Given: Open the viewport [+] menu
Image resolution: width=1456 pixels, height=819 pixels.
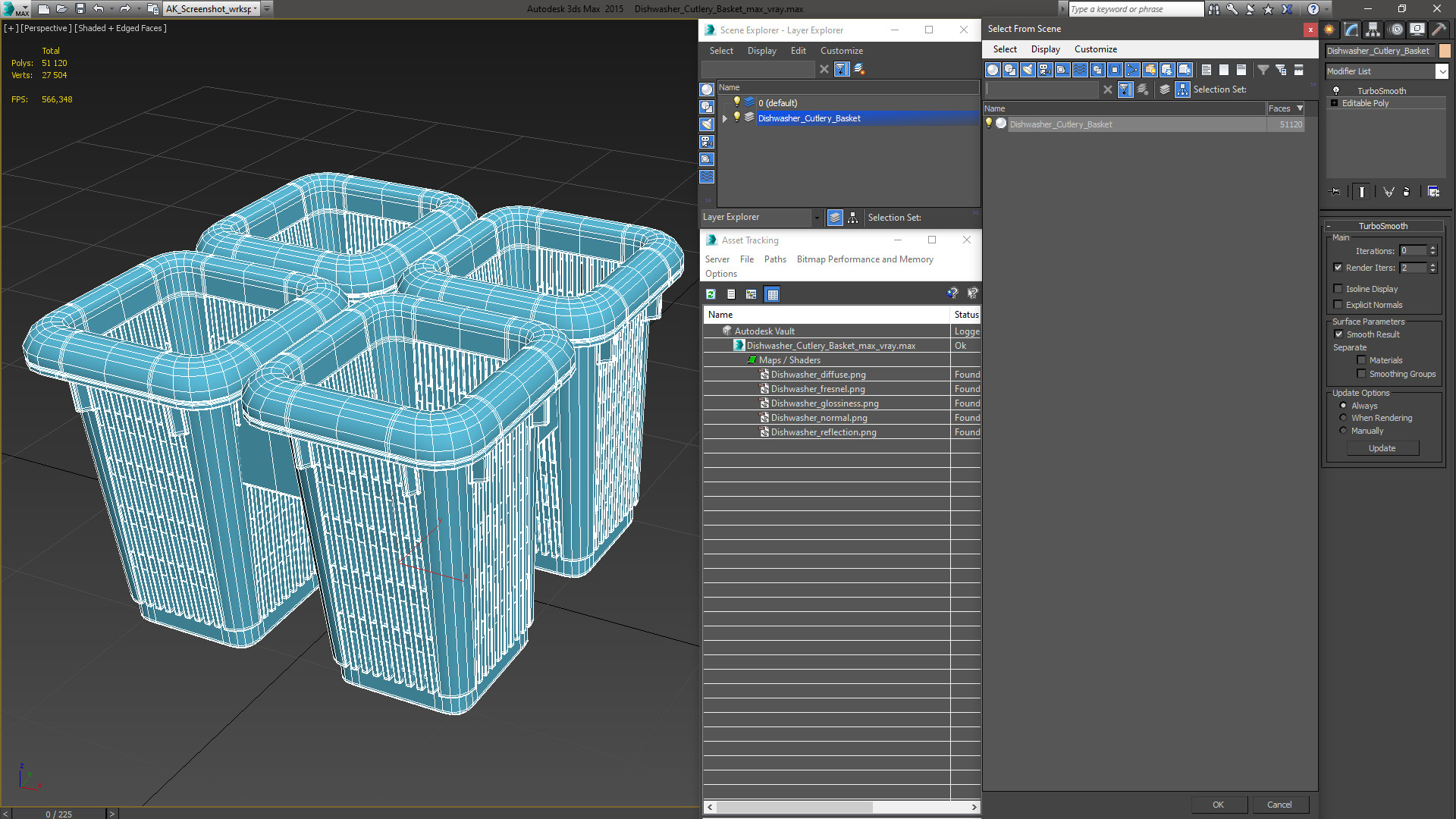Looking at the screenshot, I should 11,28.
